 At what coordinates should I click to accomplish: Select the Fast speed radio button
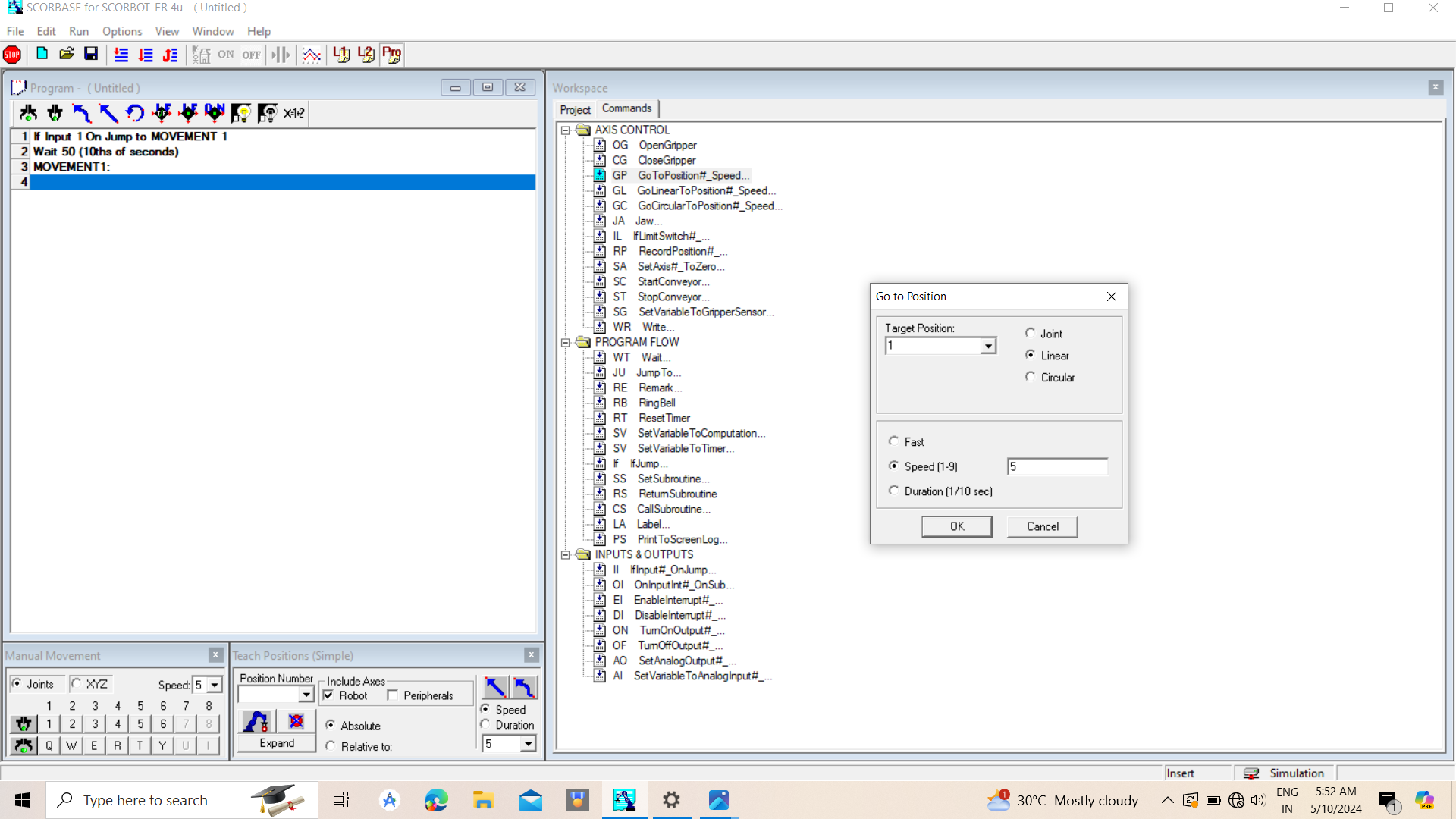(894, 441)
